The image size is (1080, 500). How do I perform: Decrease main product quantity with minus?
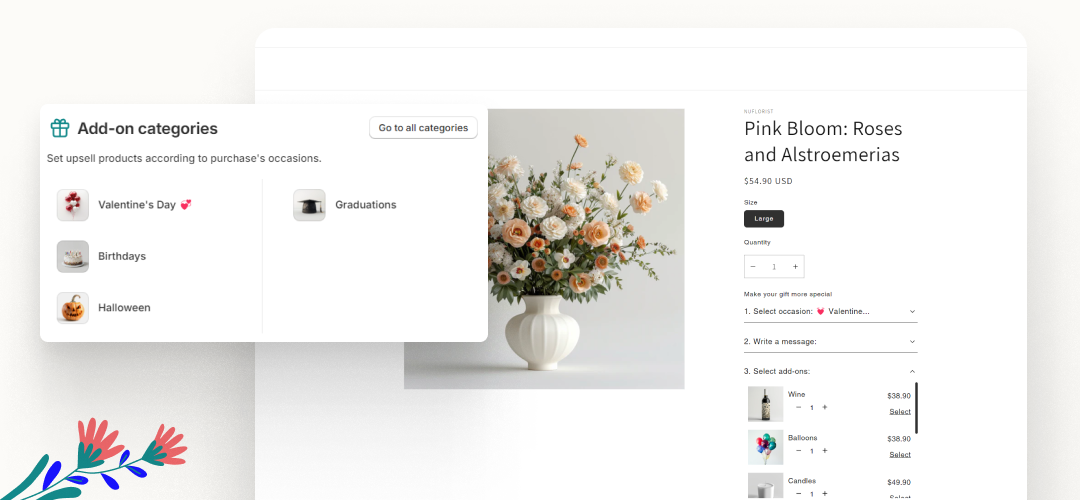753,267
